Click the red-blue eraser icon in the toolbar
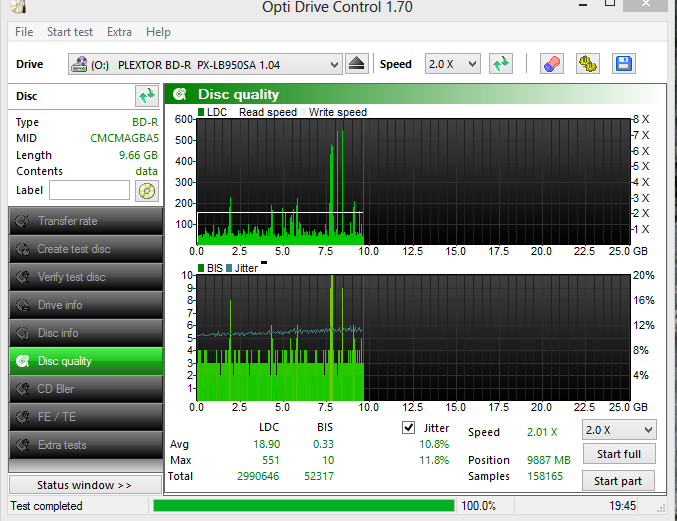The height and width of the screenshot is (521, 677). click(552, 64)
